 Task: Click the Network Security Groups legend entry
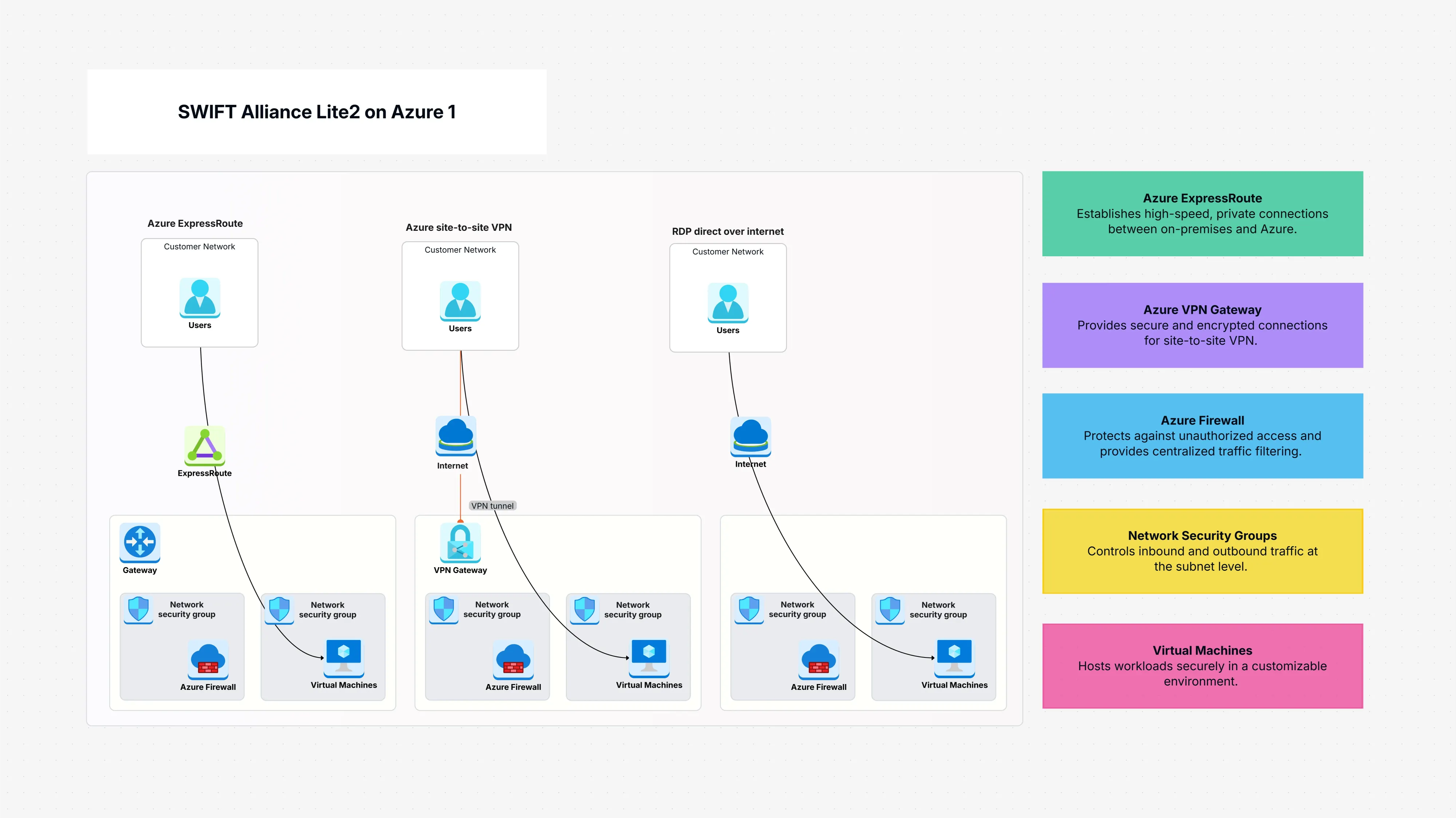point(1202,551)
